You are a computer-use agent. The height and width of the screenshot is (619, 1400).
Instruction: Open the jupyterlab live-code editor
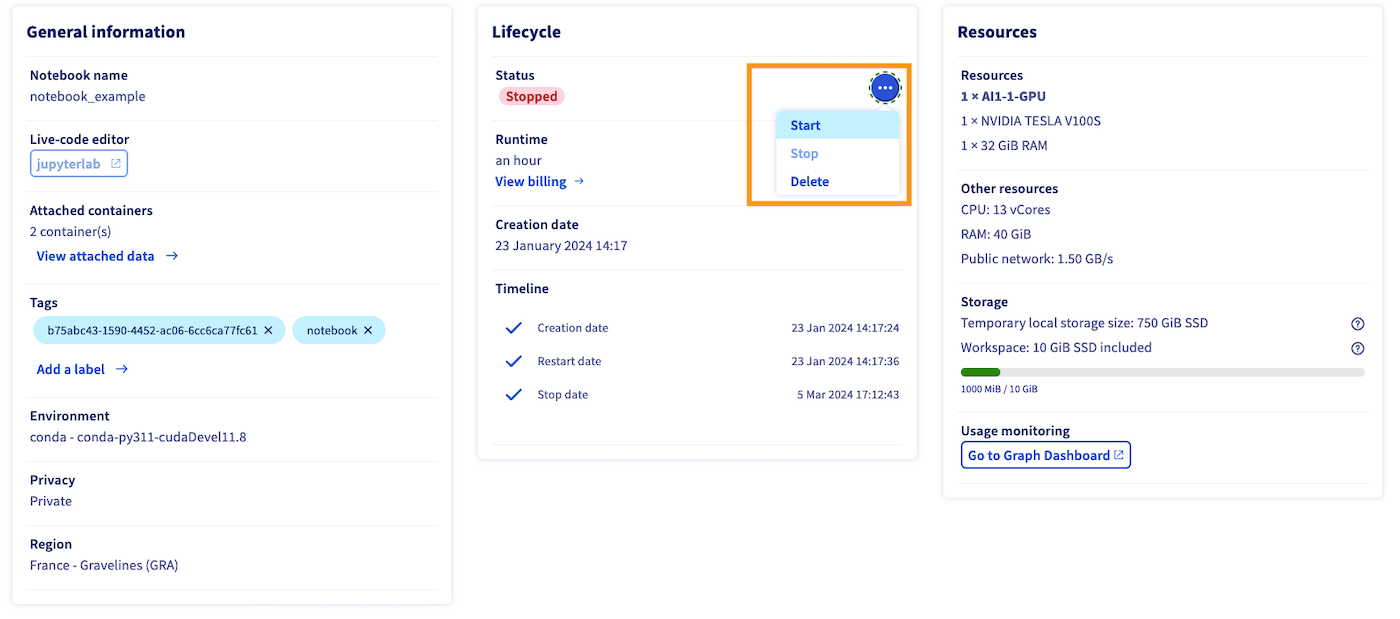(x=70, y=164)
